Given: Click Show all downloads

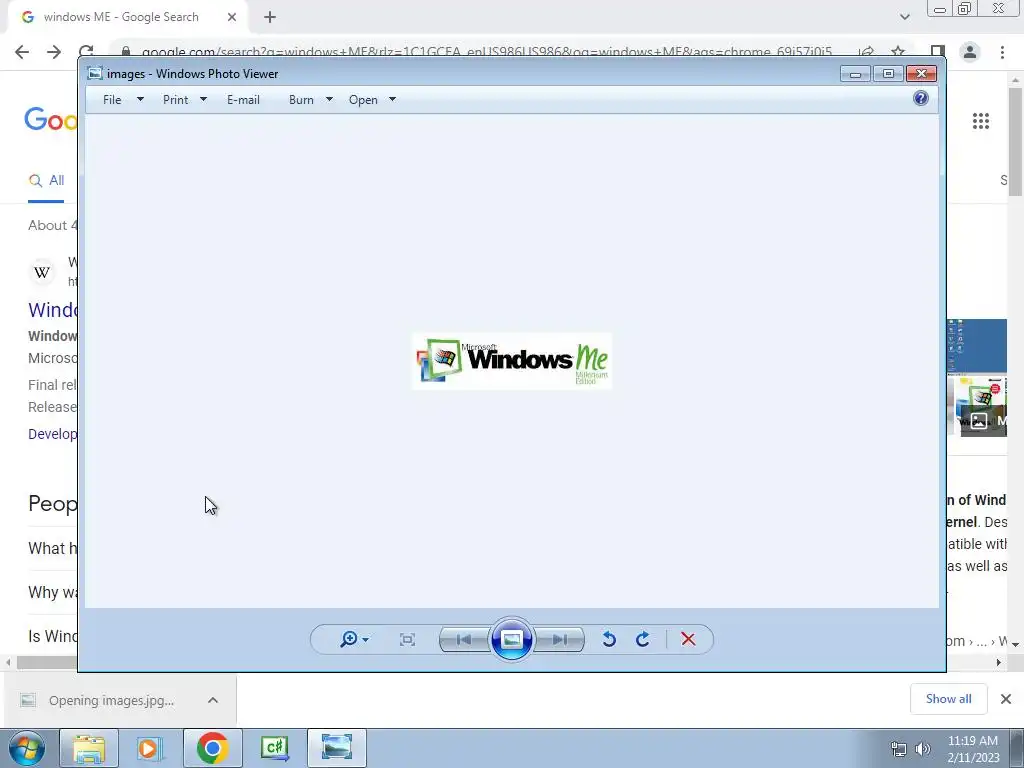Looking at the screenshot, I should 948,699.
